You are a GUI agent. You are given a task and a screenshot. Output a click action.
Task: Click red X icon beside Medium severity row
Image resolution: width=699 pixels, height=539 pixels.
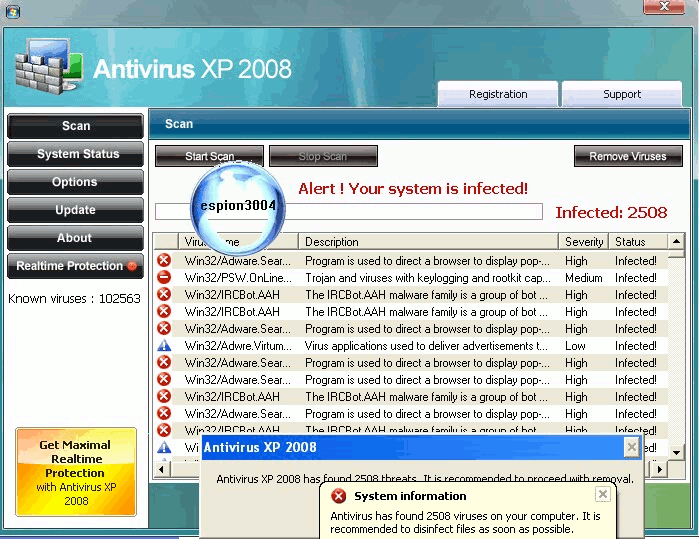coord(164,277)
